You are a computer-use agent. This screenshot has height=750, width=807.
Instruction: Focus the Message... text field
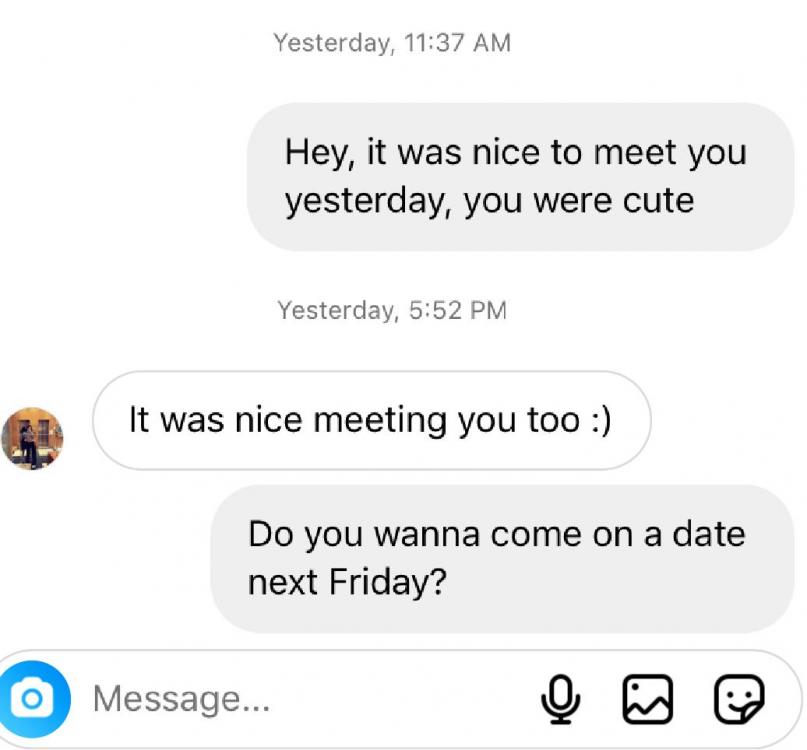pos(300,698)
